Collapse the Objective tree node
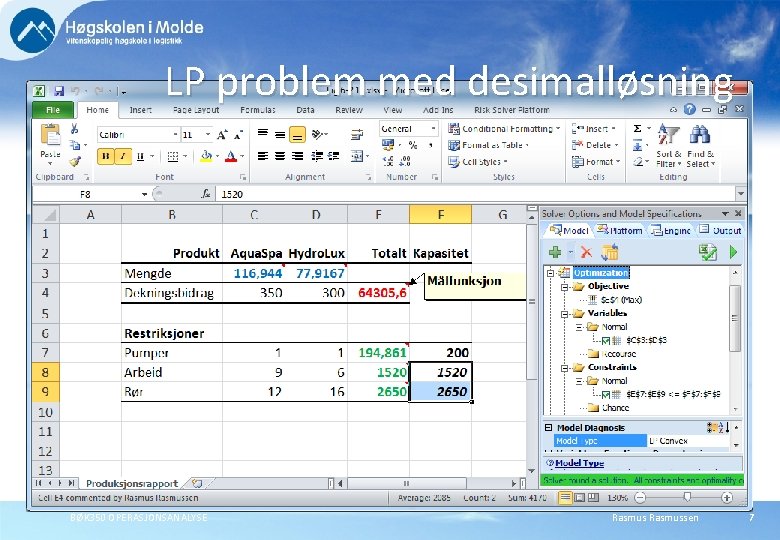The width and height of the screenshot is (780, 540). pos(564,287)
